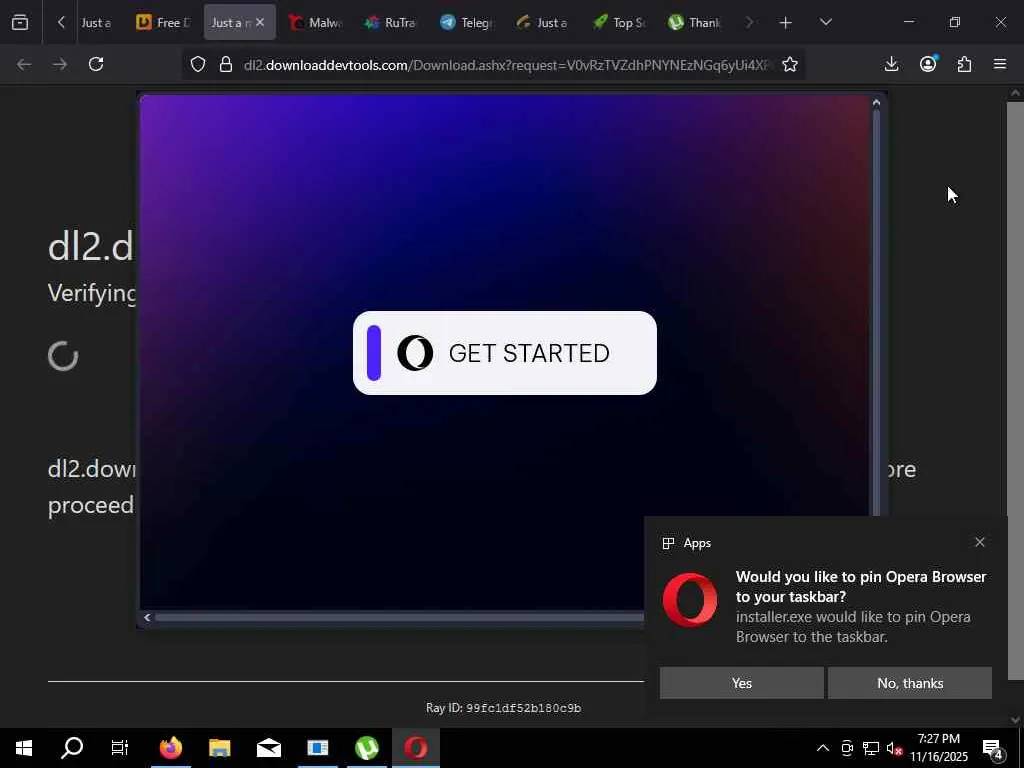Open the Action Center notifications icon

[993, 749]
